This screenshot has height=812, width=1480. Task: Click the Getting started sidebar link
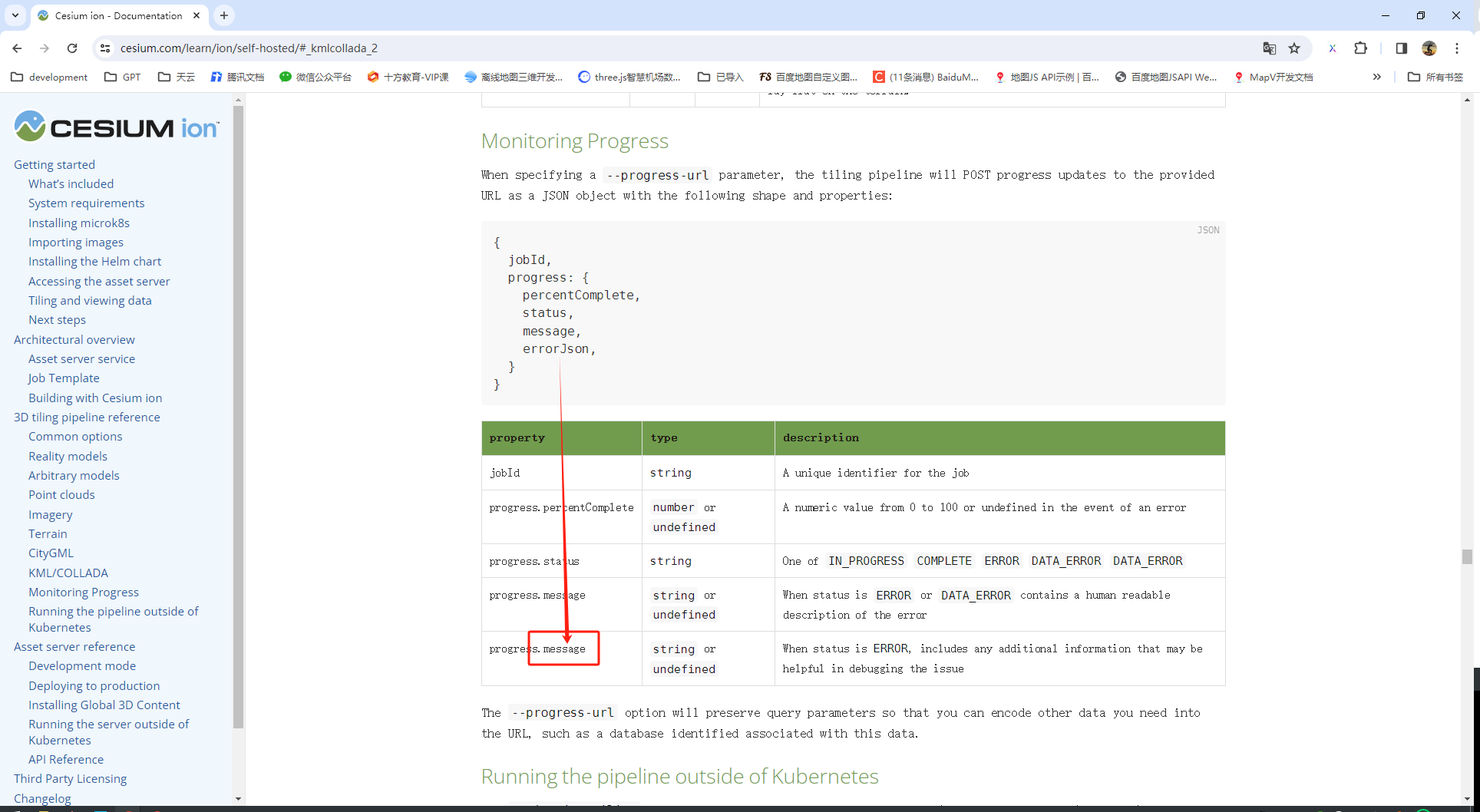(55, 164)
